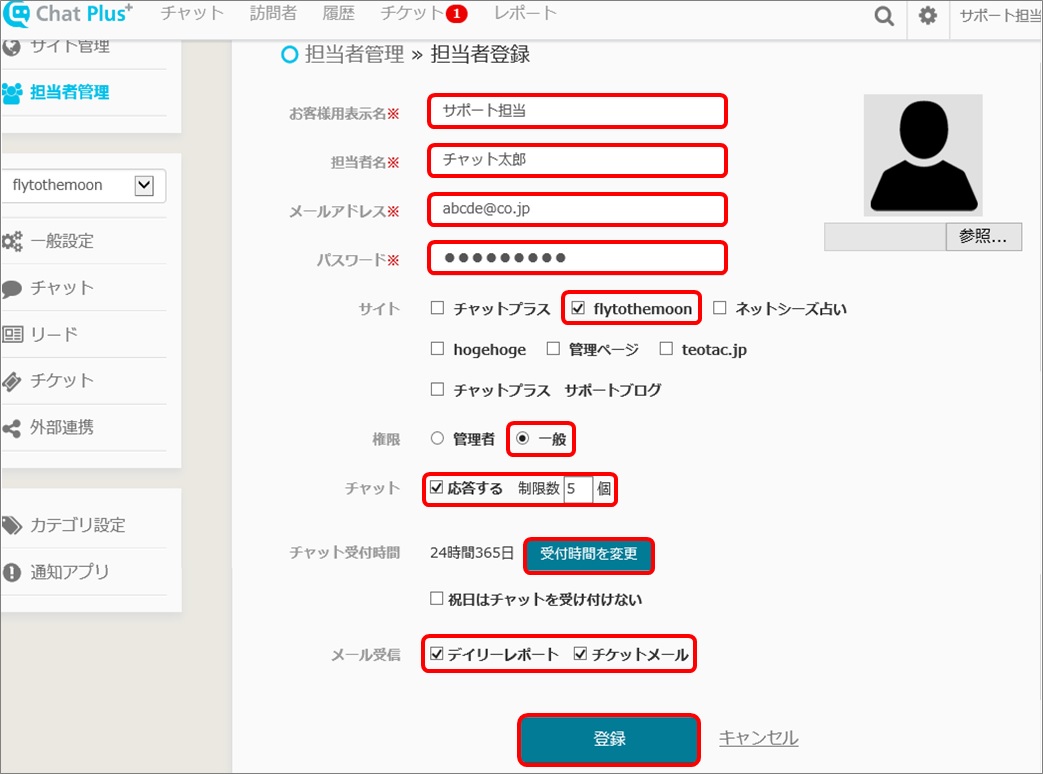Click the 24時間365日 reception time text
Screen dimensions: 1043x774
pos(472,553)
